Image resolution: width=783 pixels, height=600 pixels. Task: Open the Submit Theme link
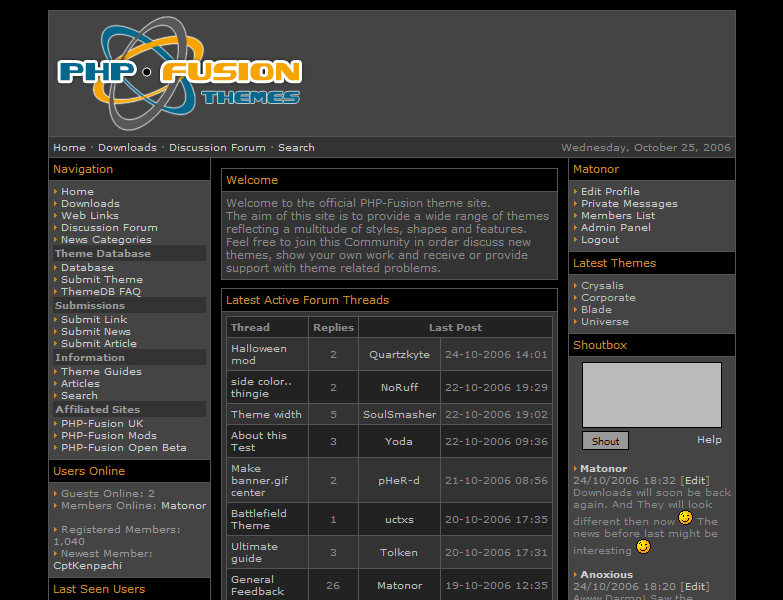coord(102,280)
